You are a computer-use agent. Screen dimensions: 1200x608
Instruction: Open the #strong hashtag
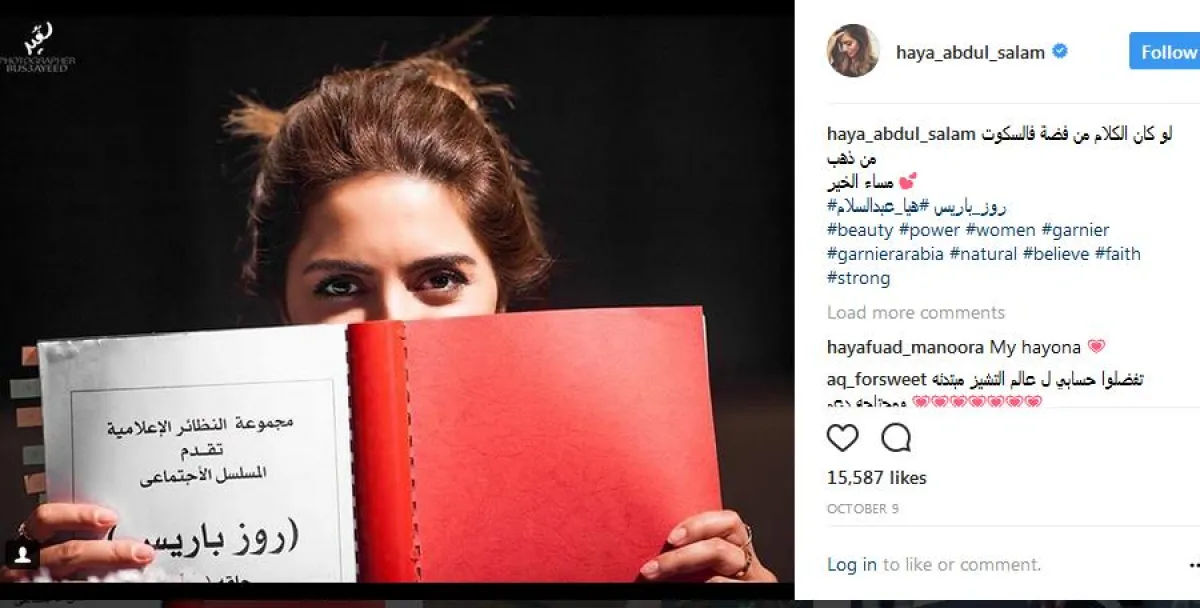[858, 278]
